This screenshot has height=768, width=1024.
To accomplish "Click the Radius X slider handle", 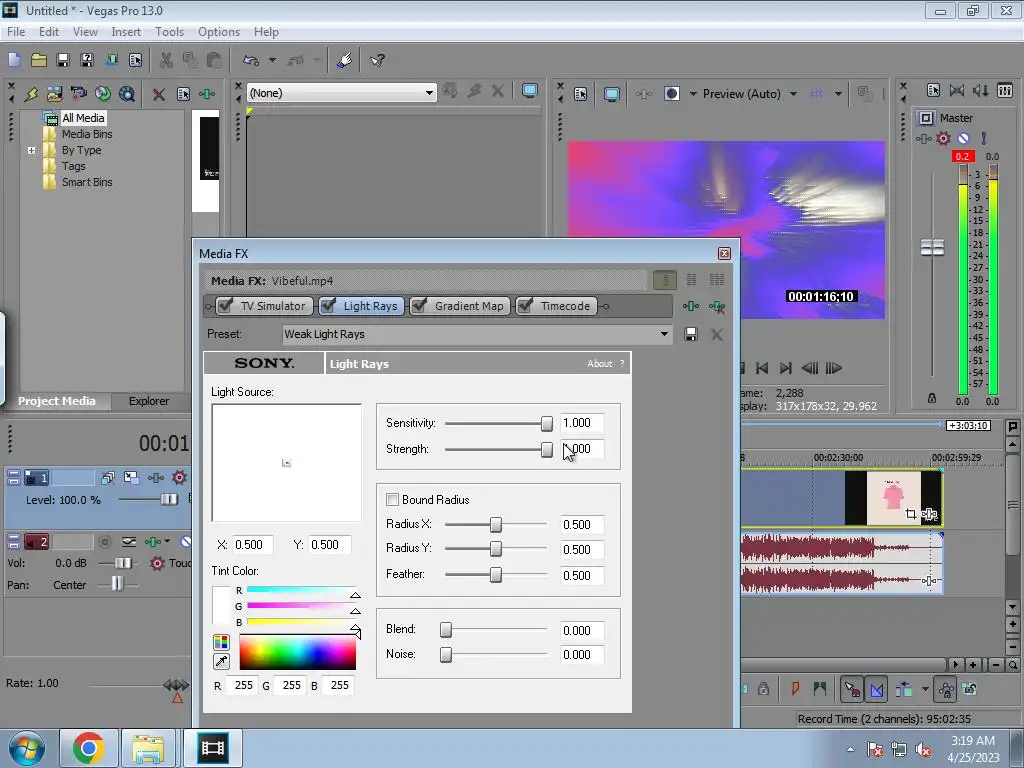I will (496, 525).
